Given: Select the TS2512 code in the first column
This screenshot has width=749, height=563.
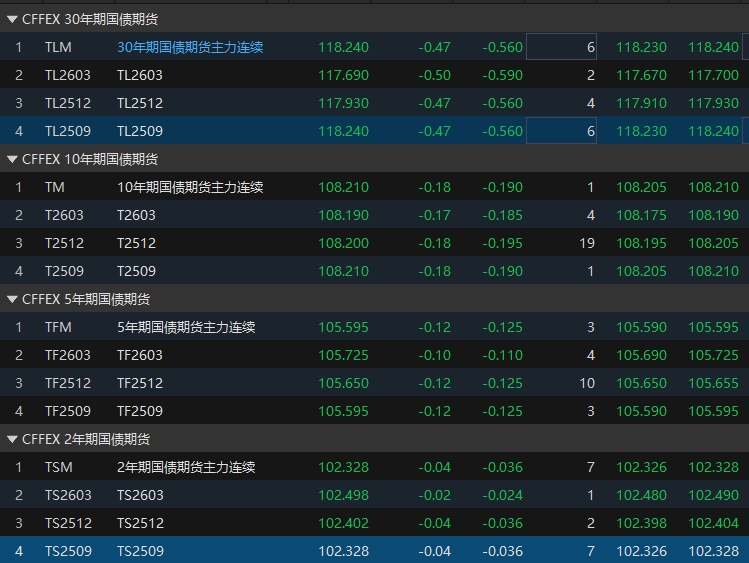Looking at the screenshot, I should pyautogui.click(x=68, y=523).
